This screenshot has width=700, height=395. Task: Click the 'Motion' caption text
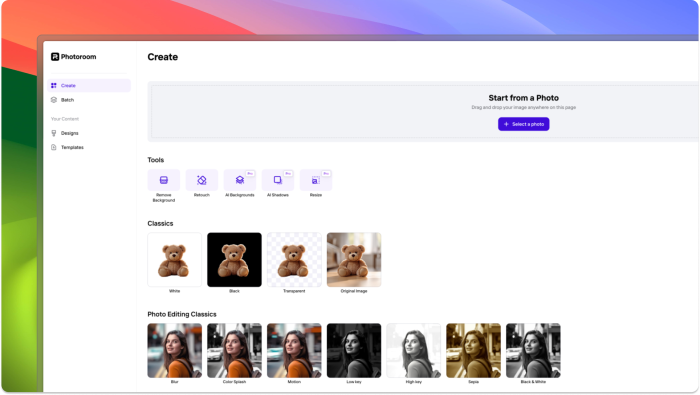(294, 382)
